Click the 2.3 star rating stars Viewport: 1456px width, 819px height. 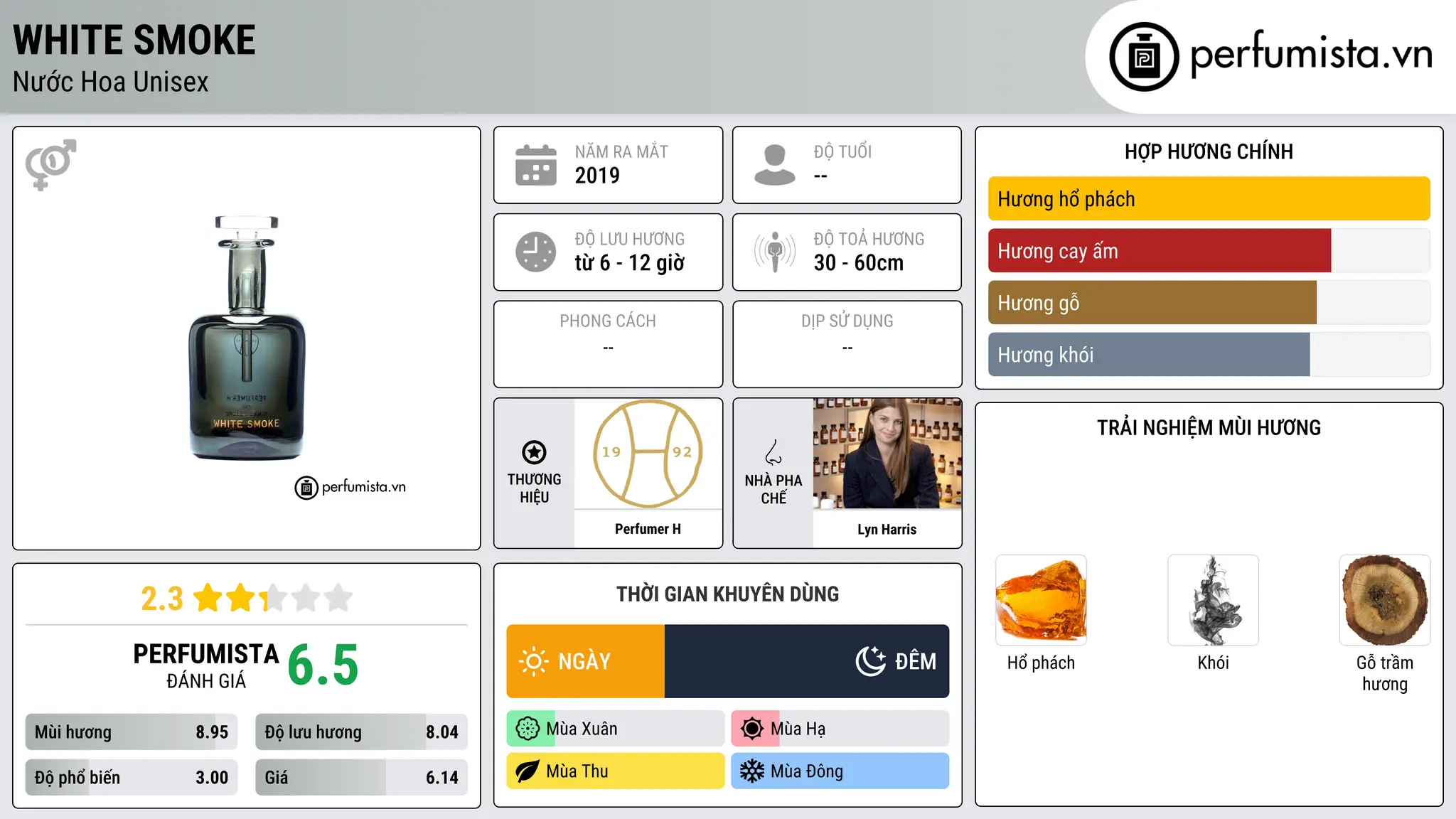point(274,598)
